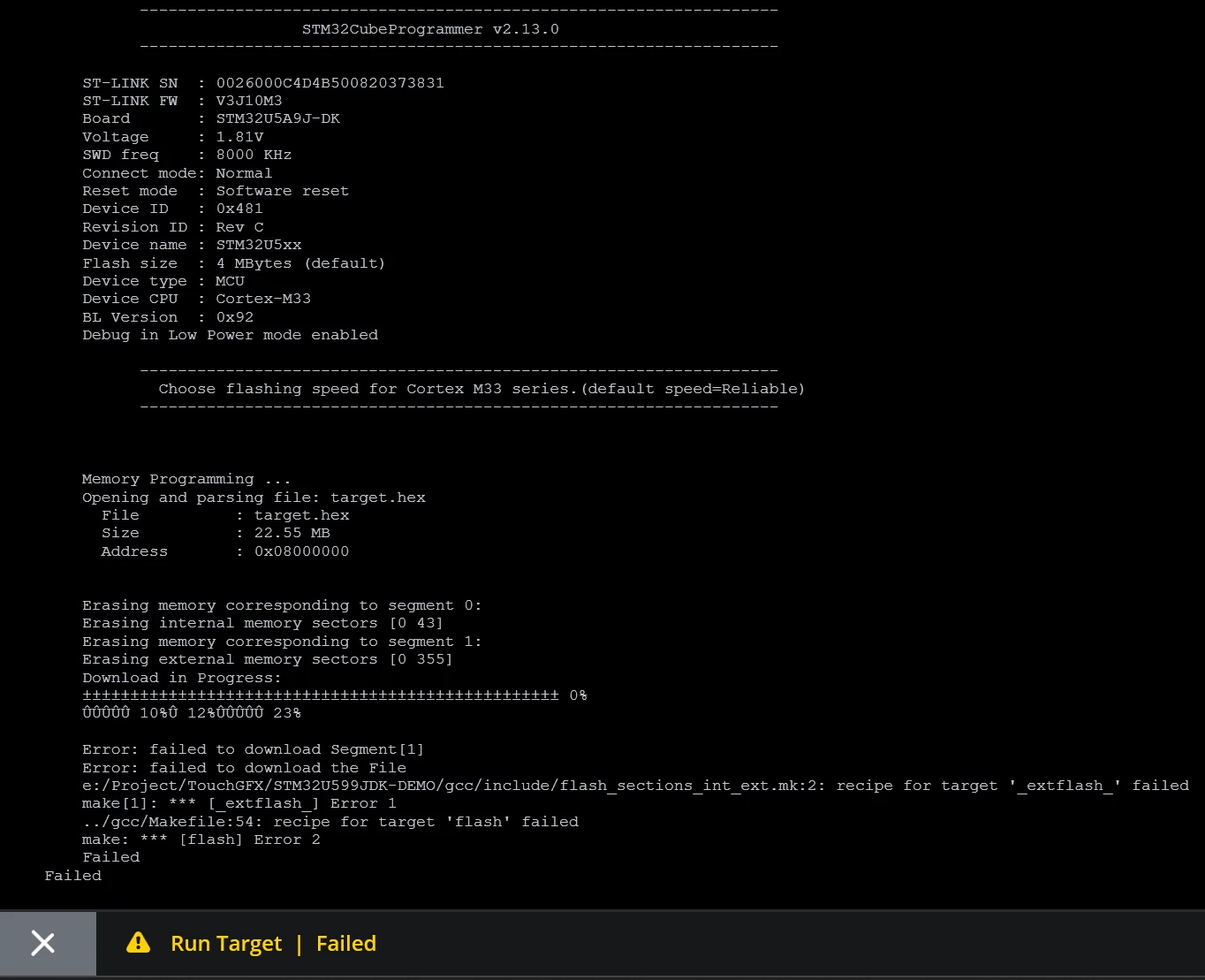The image size is (1205, 980).
Task: Click the "File : target.hex" line
Action: coord(225,515)
